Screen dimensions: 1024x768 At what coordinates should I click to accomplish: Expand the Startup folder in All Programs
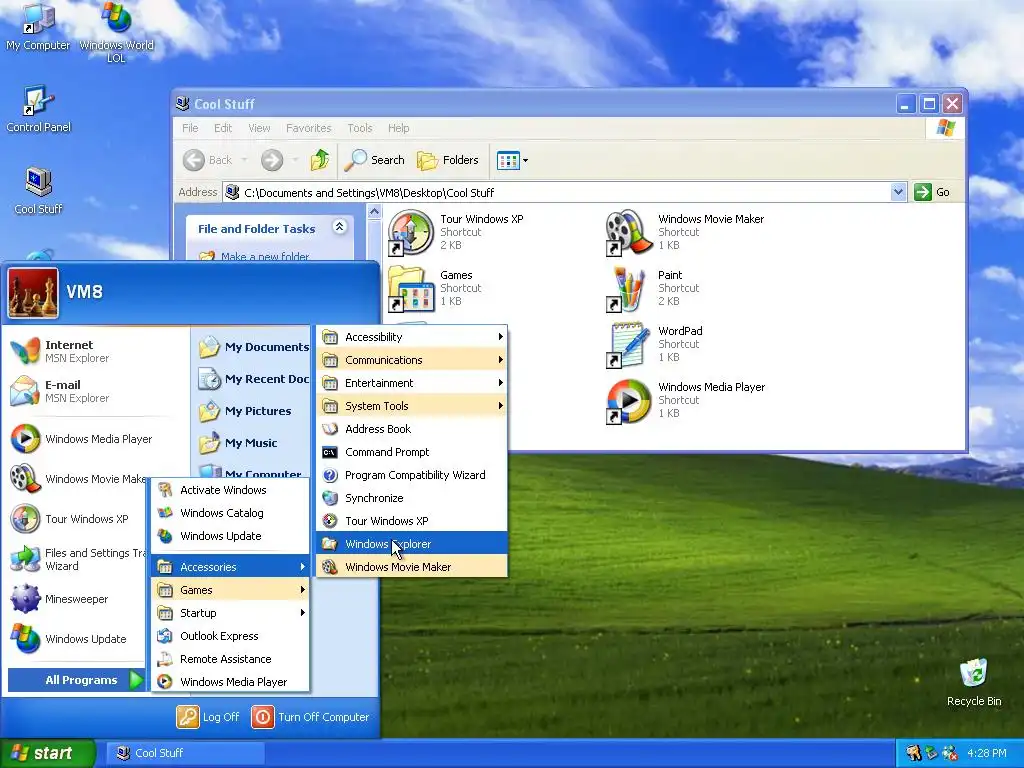point(231,613)
